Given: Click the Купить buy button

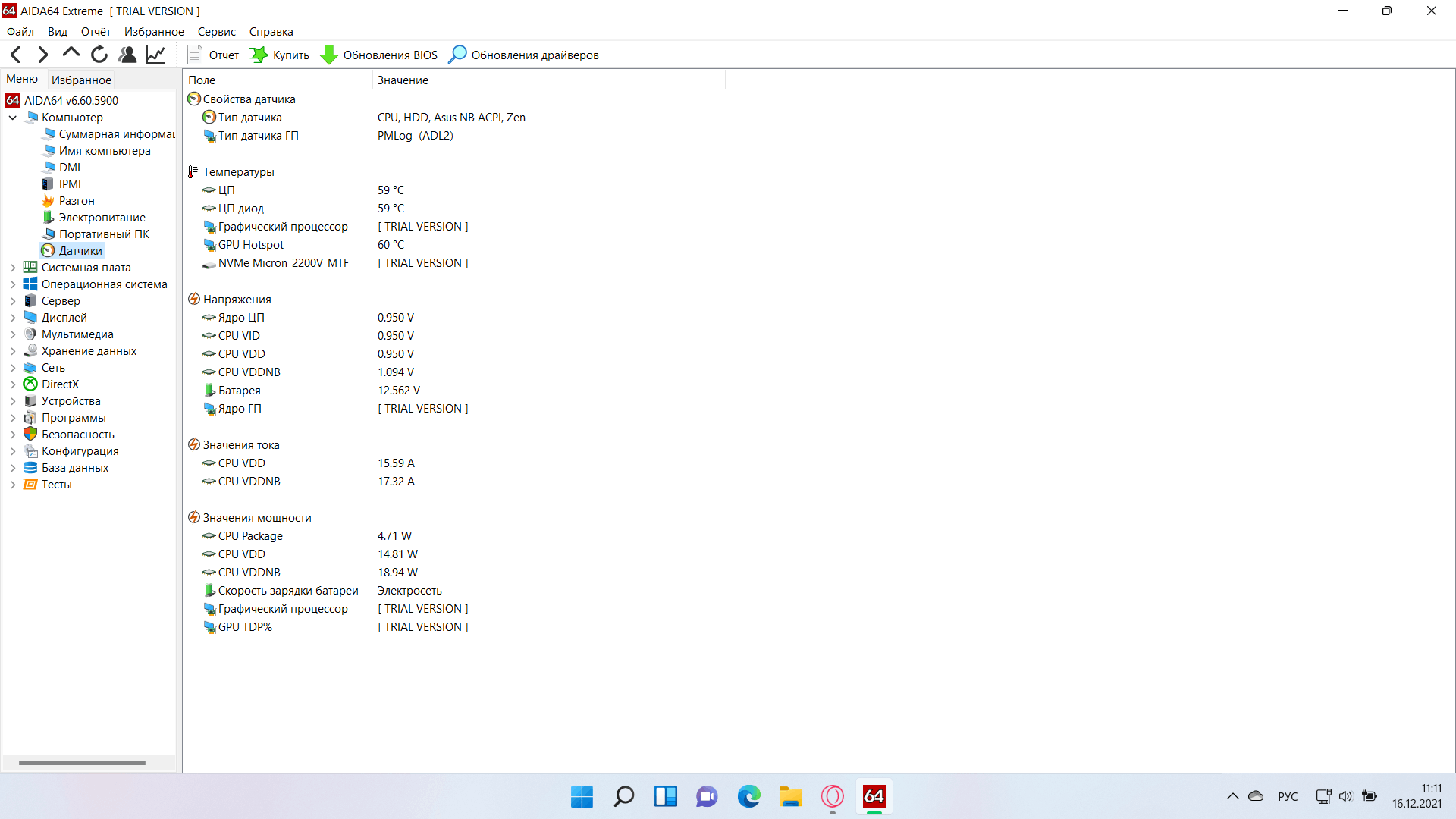Looking at the screenshot, I should click(279, 55).
